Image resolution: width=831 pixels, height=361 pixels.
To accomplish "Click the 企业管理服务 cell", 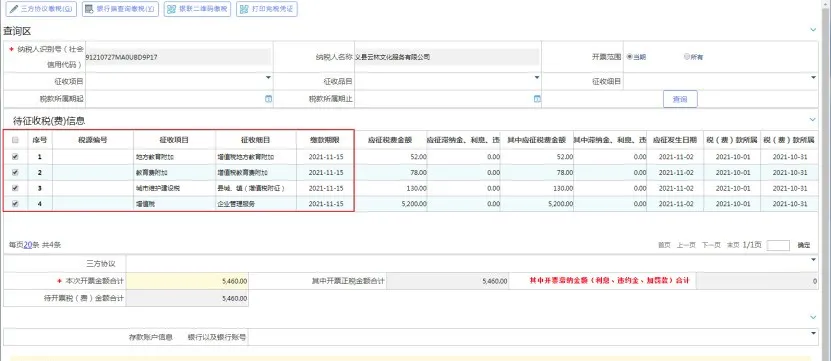I will [256, 204].
